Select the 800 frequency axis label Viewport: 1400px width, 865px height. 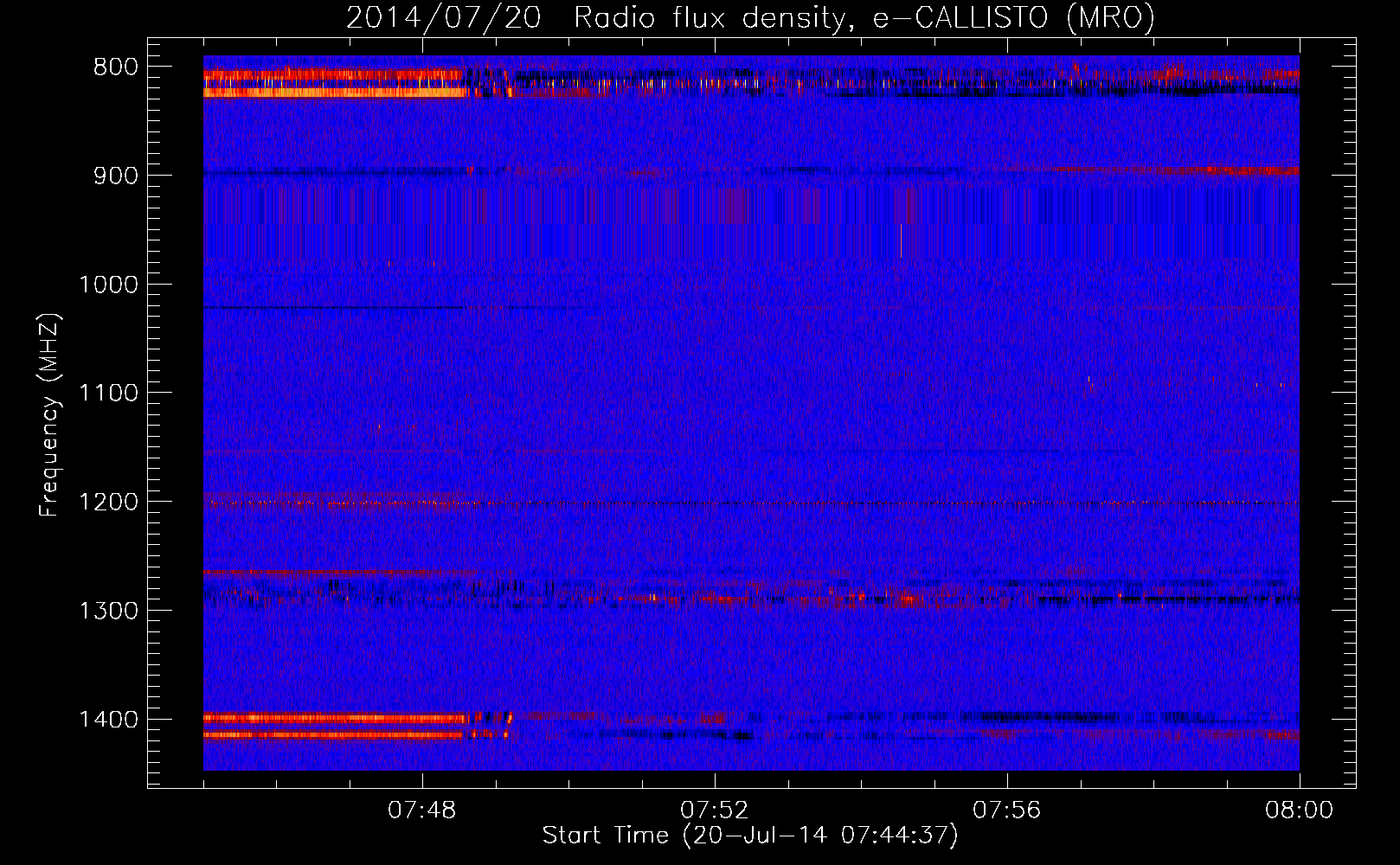tap(115, 67)
